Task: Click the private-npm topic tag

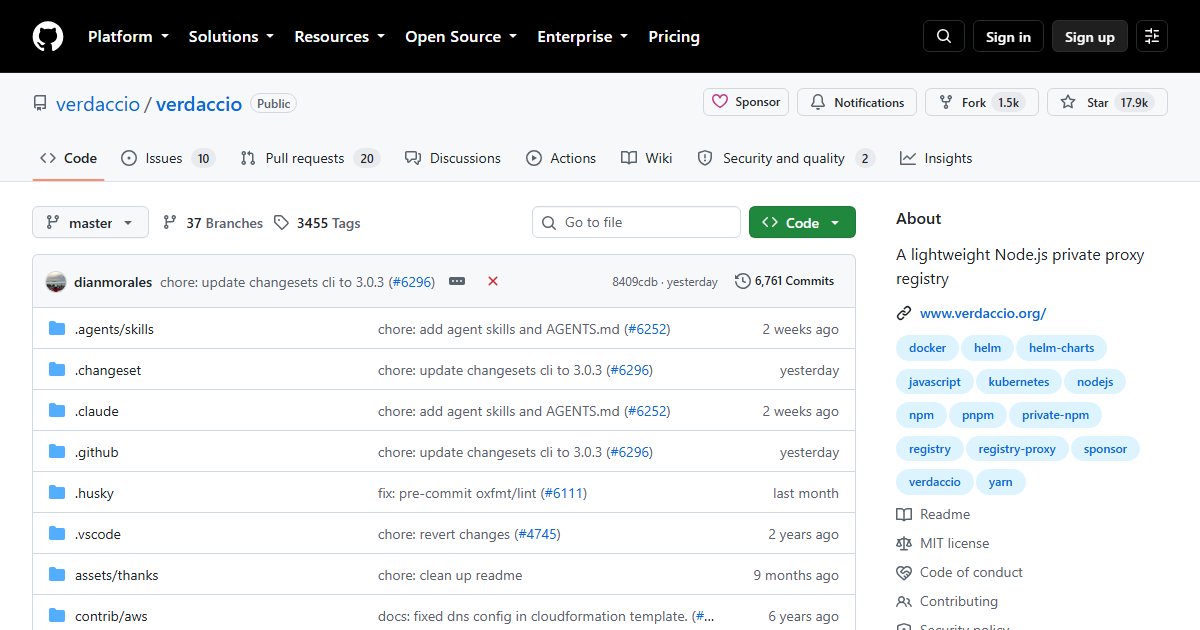Action: [1056, 415]
